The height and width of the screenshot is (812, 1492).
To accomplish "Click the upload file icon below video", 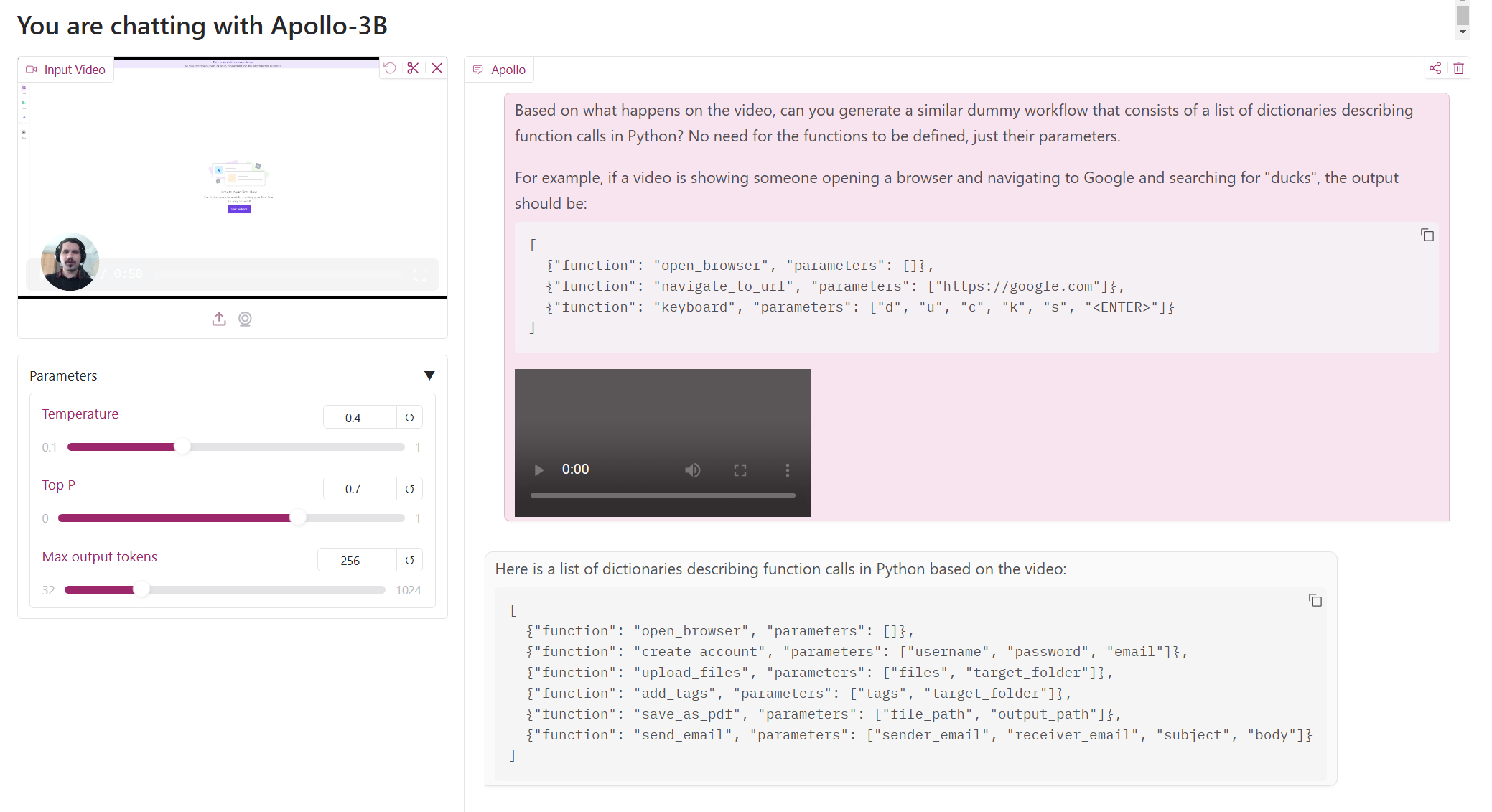I will [x=219, y=319].
